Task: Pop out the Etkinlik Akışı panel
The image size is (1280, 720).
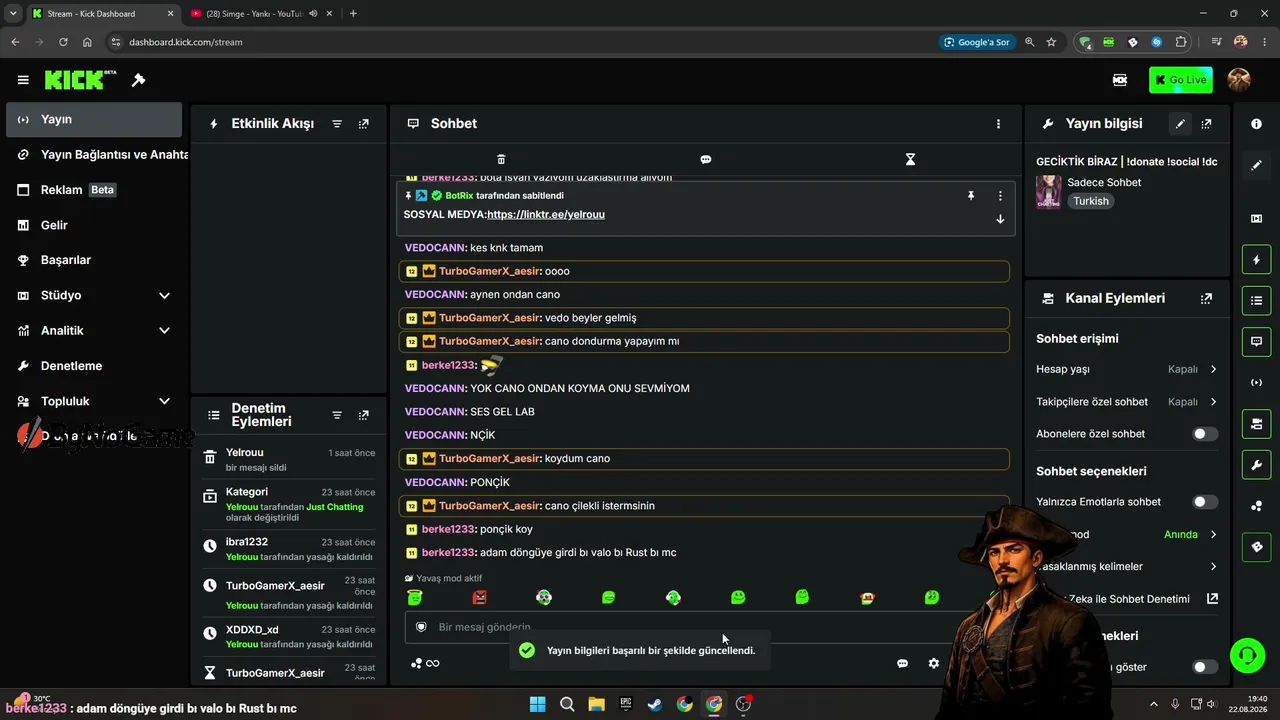Action: (x=364, y=124)
